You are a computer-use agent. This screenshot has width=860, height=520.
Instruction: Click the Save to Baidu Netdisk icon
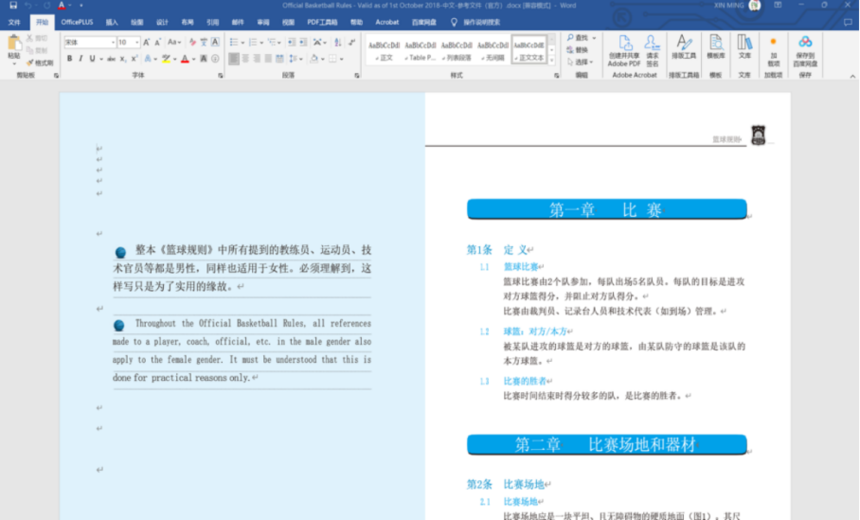(x=805, y=51)
